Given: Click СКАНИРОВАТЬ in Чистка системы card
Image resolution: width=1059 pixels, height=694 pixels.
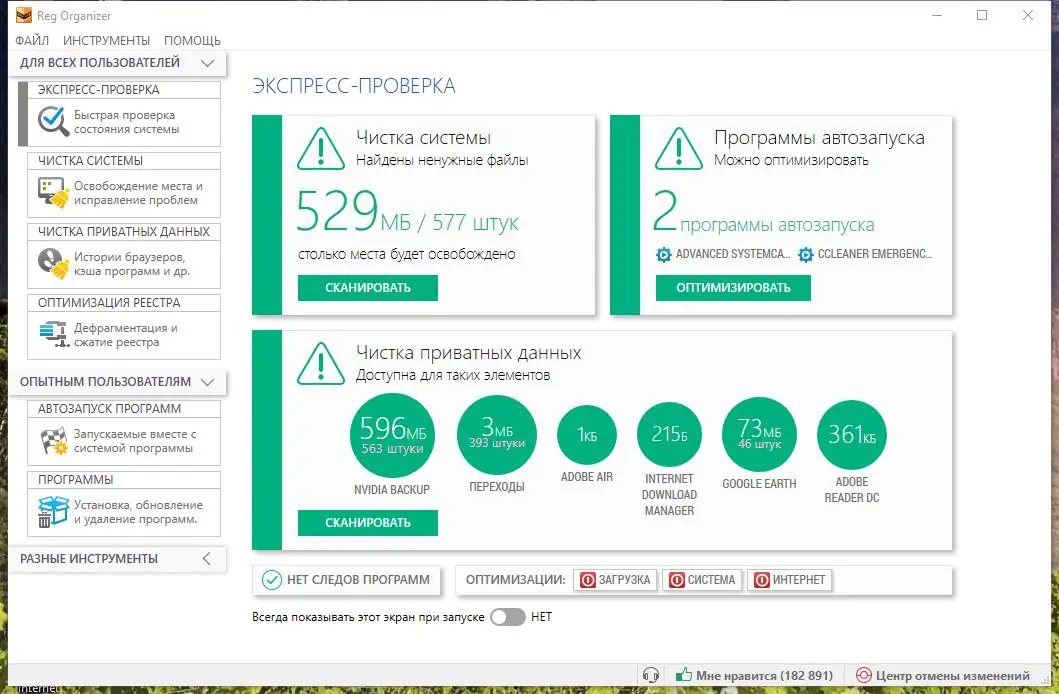Looking at the screenshot, I should pos(368,288).
